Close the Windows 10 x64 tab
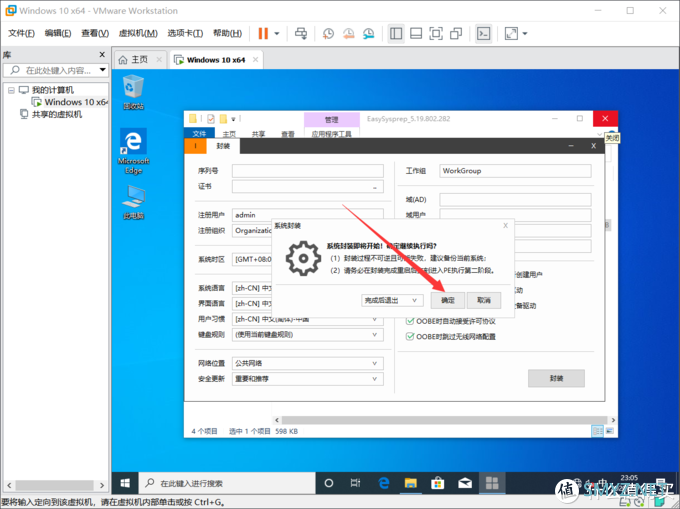This screenshot has width=680, height=509. (255, 59)
